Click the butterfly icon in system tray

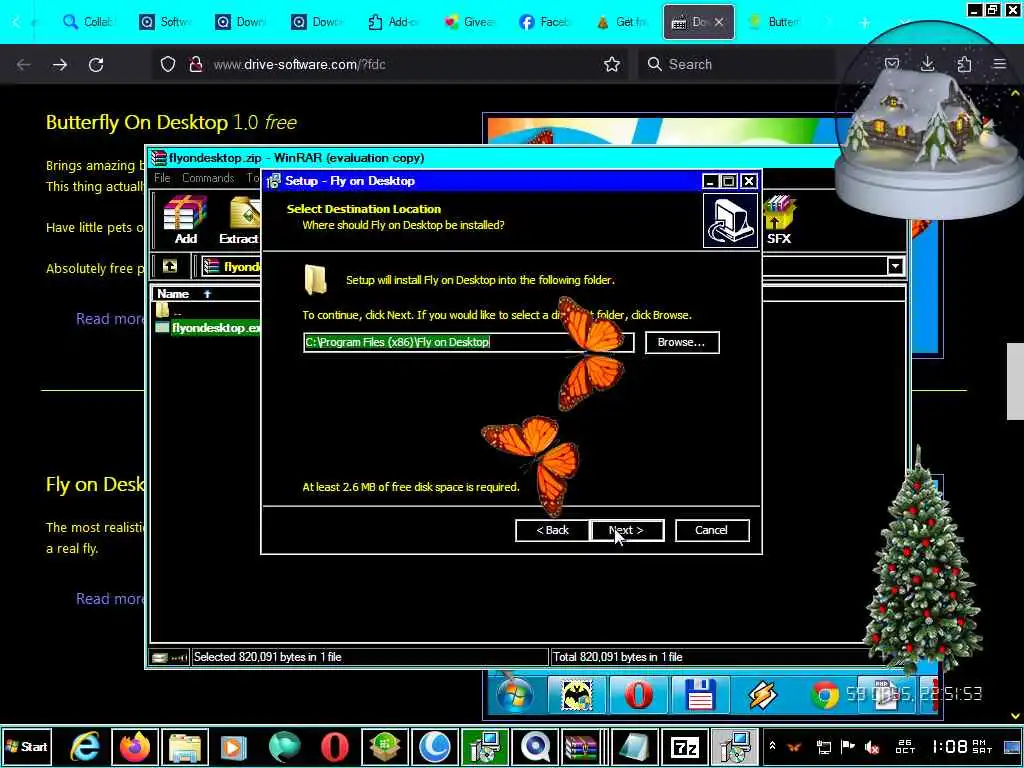[795, 746]
